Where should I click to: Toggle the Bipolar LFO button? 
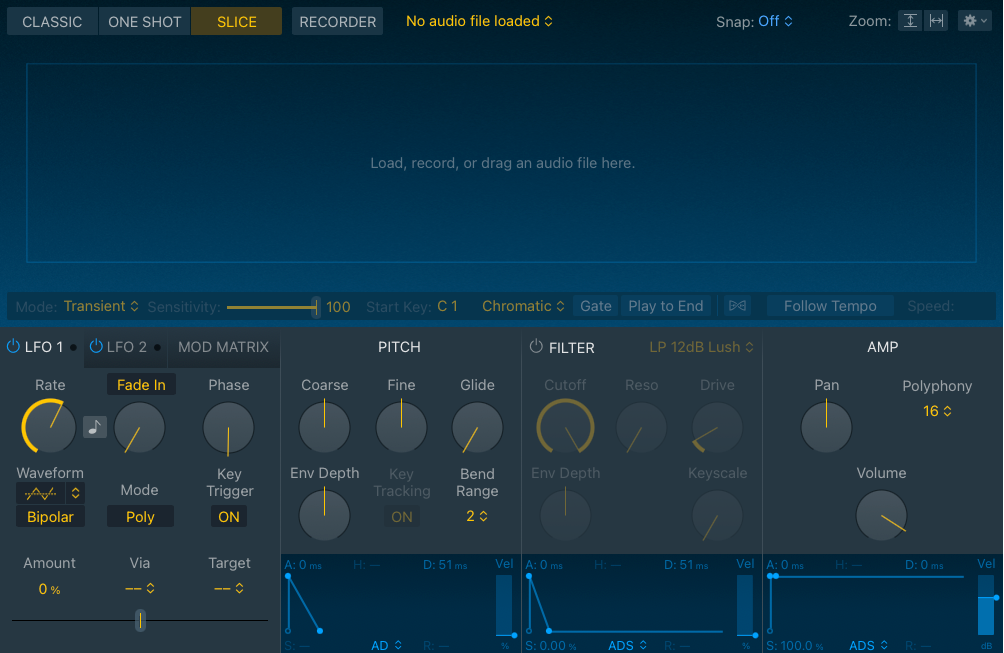(x=50, y=517)
